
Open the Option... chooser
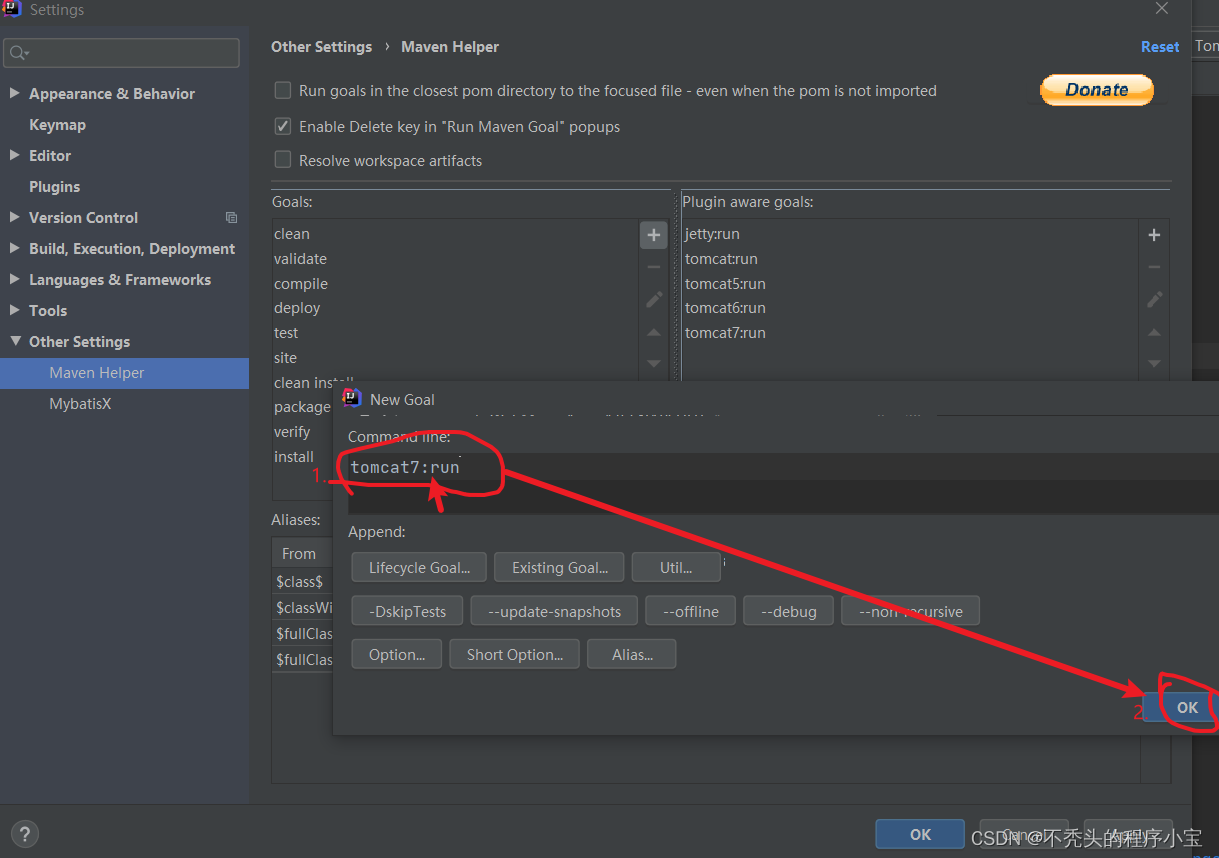coord(397,655)
